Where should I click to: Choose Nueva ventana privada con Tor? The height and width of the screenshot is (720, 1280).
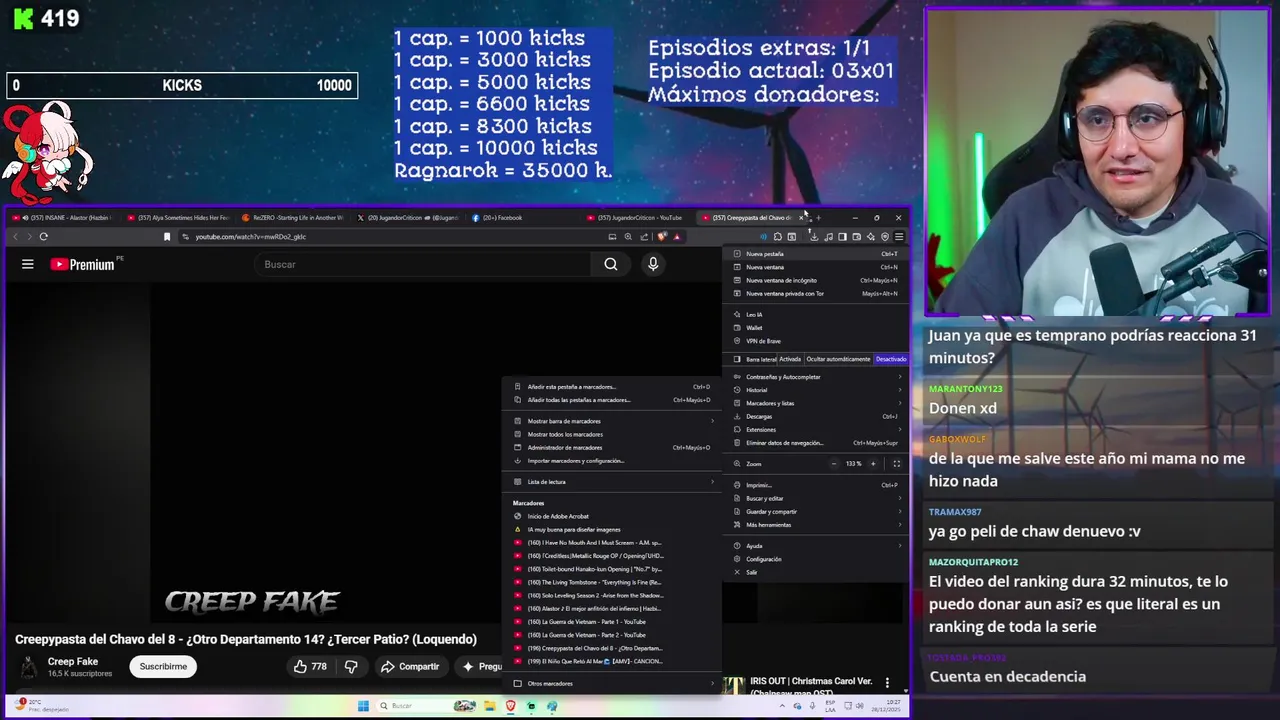817,293
